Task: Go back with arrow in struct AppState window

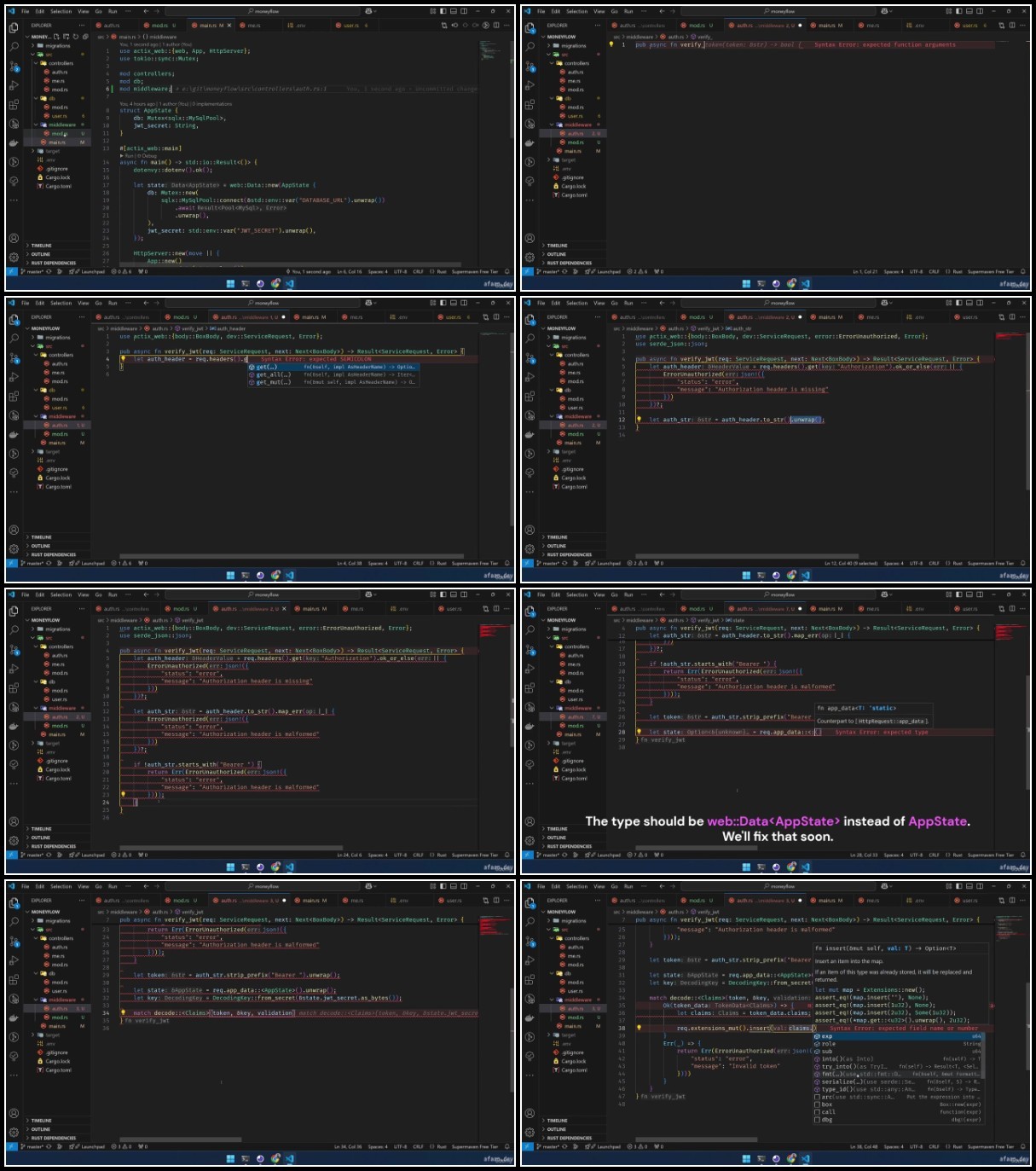Action: pyautogui.click(x=146, y=11)
